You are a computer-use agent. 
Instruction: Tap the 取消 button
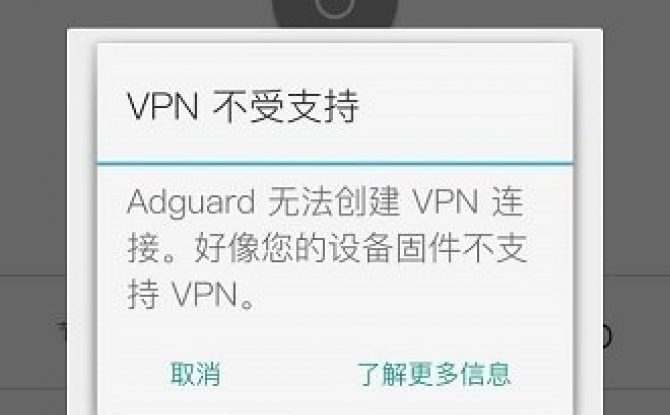[x=195, y=374]
